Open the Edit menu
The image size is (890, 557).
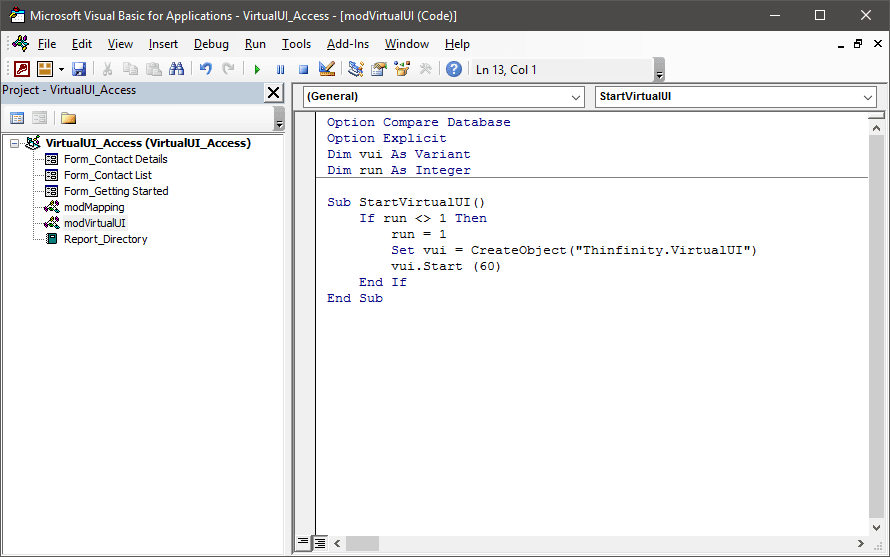coord(82,44)
